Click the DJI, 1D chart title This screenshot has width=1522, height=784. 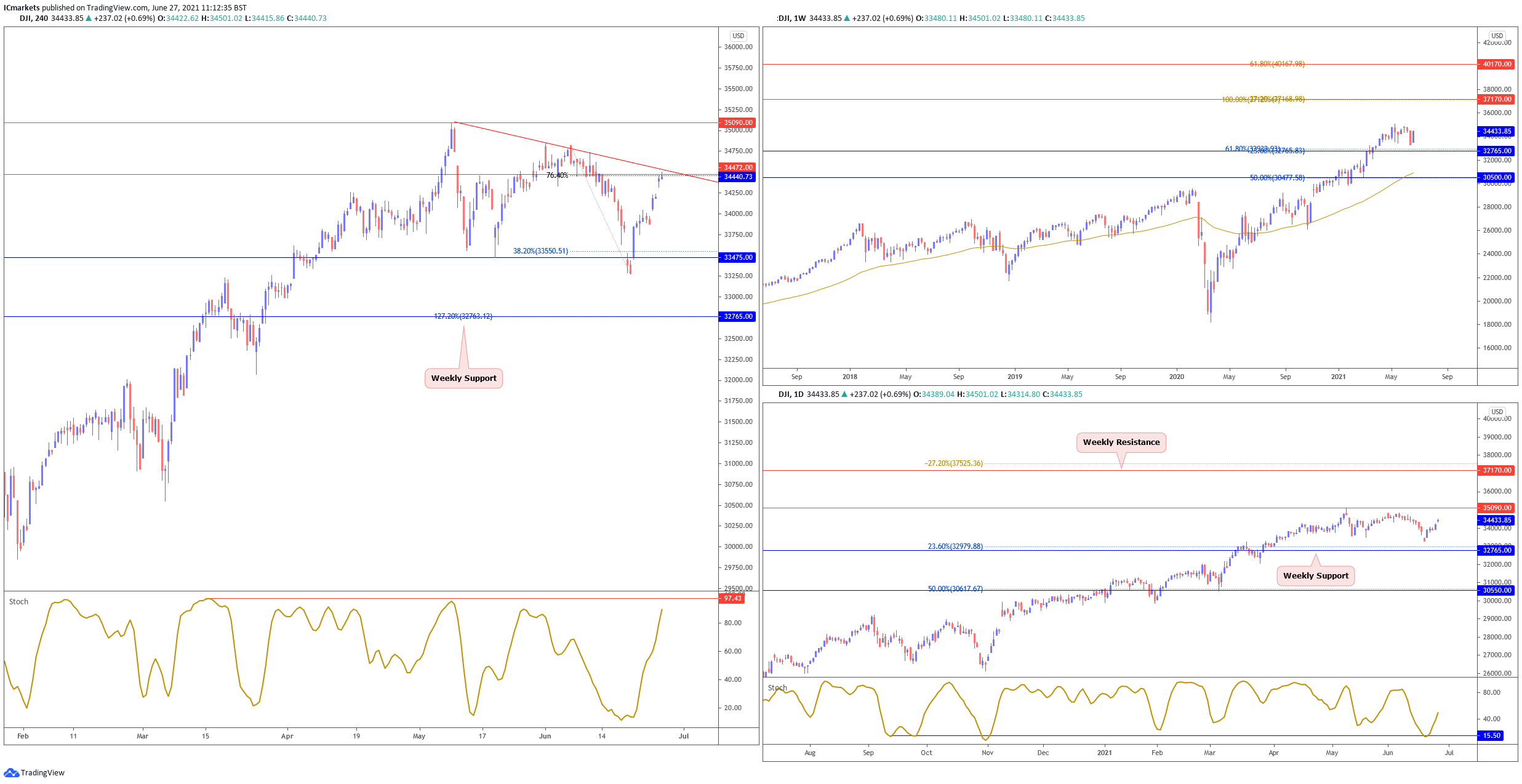(x=791, y=394)
